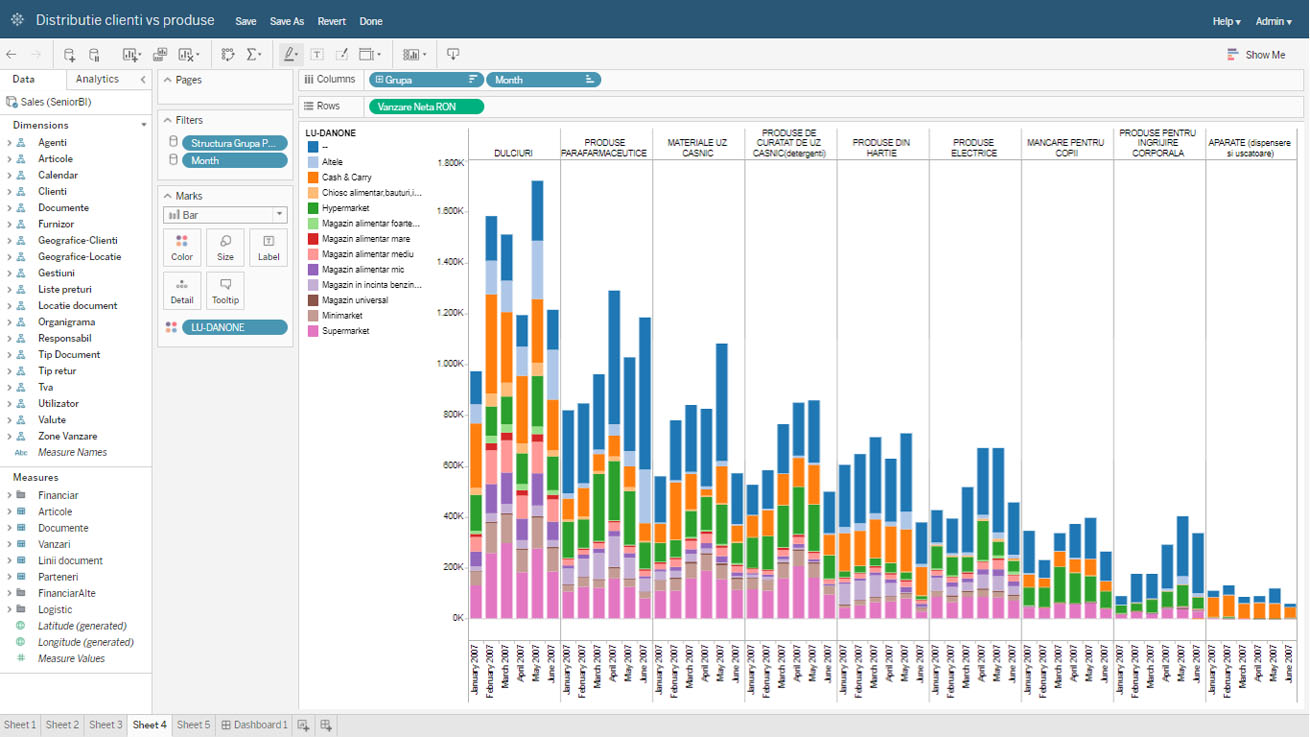The width and height of the screenshot is (1310, 737).
Task: Collapse the Filters card
Action: (167, 120)
